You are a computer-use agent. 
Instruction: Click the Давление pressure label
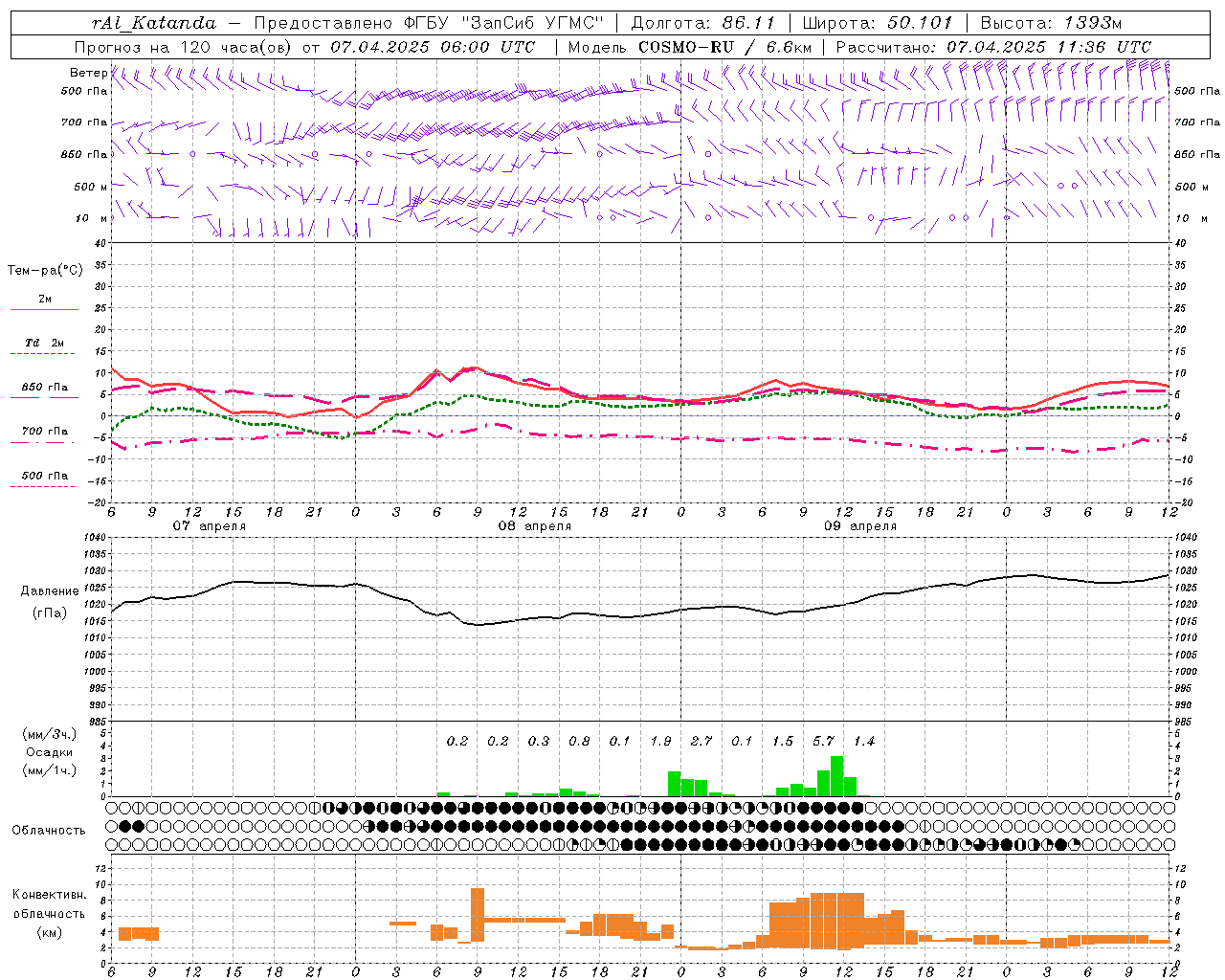point(50,591)
